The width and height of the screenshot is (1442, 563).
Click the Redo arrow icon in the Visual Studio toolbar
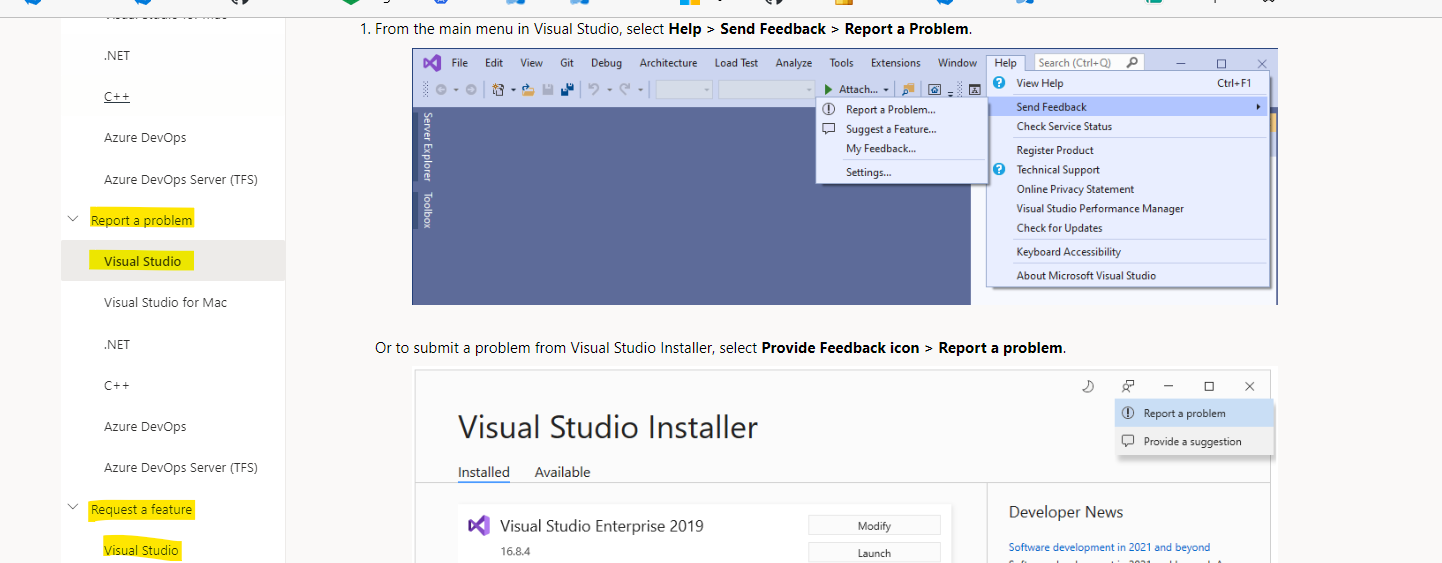[625, 89]
